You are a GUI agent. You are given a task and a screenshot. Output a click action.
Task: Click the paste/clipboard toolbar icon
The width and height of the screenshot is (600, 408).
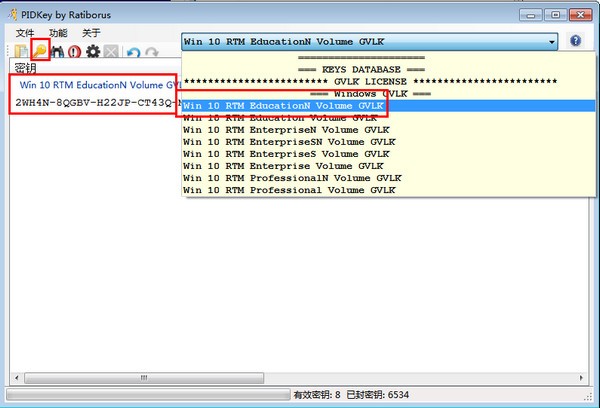tap(21, 51)
